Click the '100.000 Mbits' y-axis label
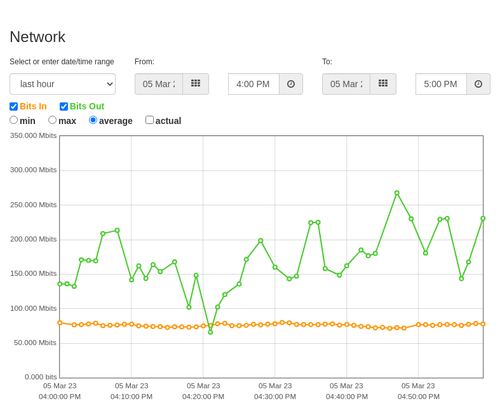The width and height of the screenshot is (500, 403). pos(33,308)
